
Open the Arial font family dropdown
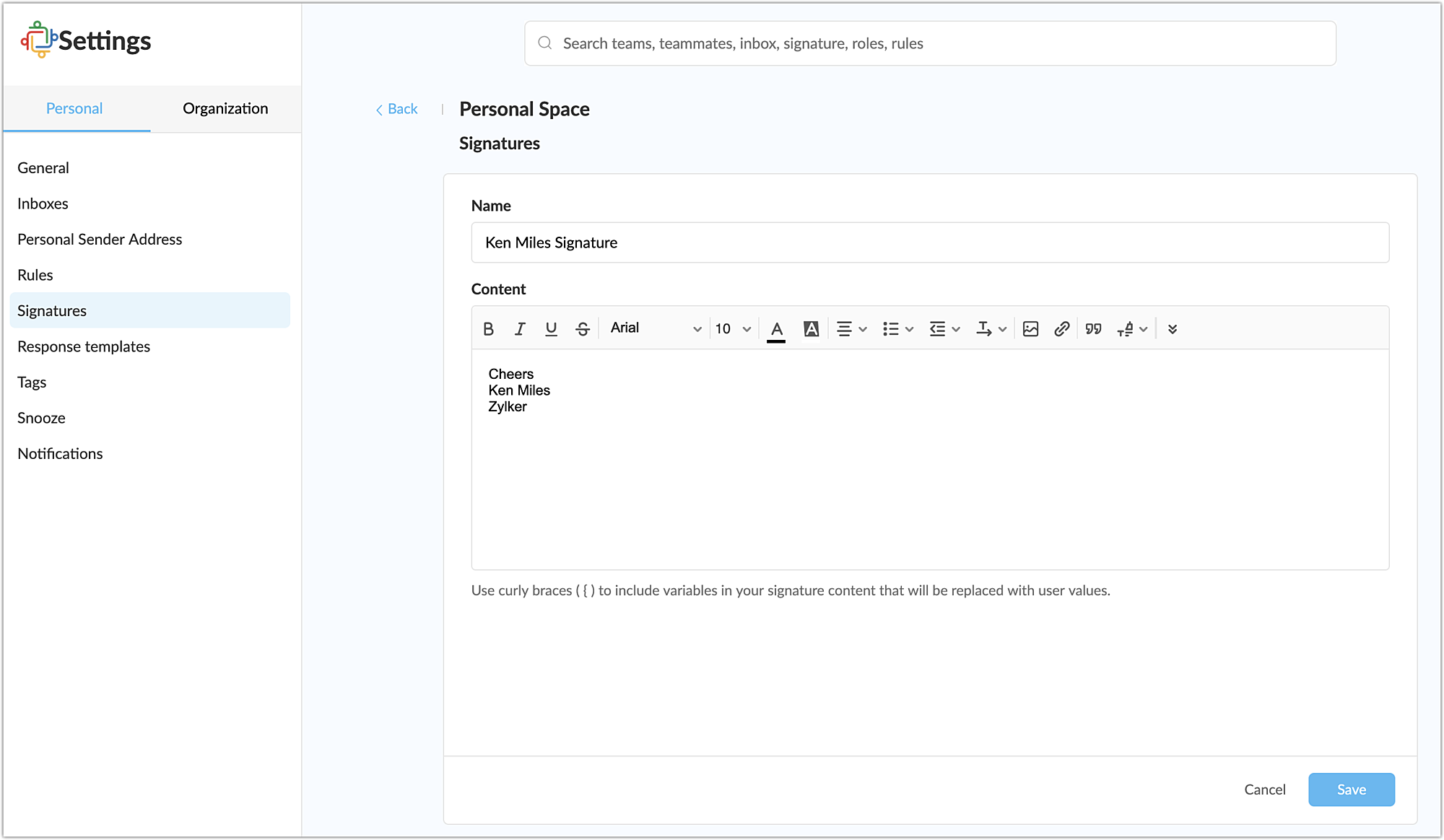[x=655, y=328]
